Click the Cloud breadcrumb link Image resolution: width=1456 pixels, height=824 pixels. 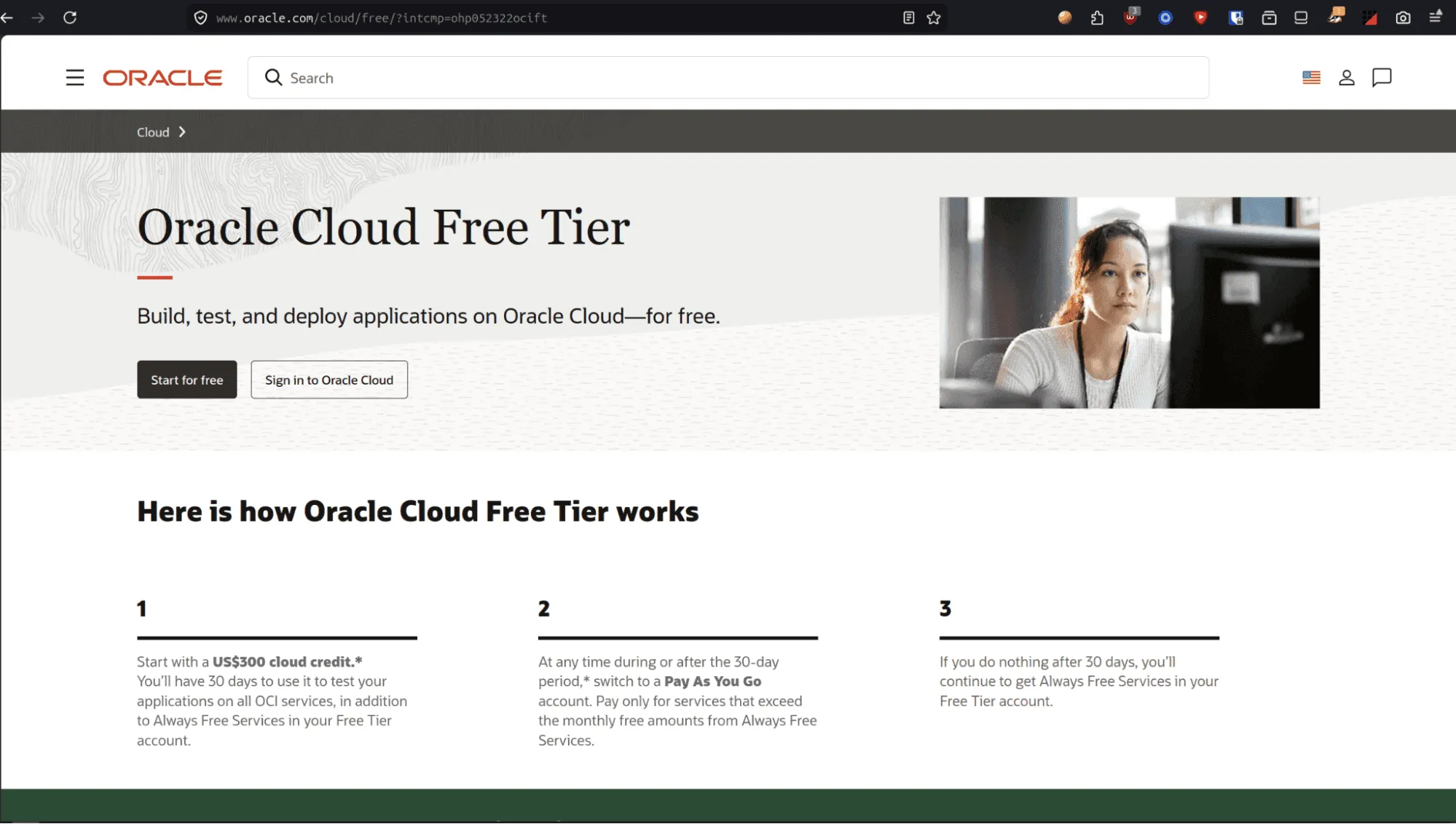click(x=153, y=132)
